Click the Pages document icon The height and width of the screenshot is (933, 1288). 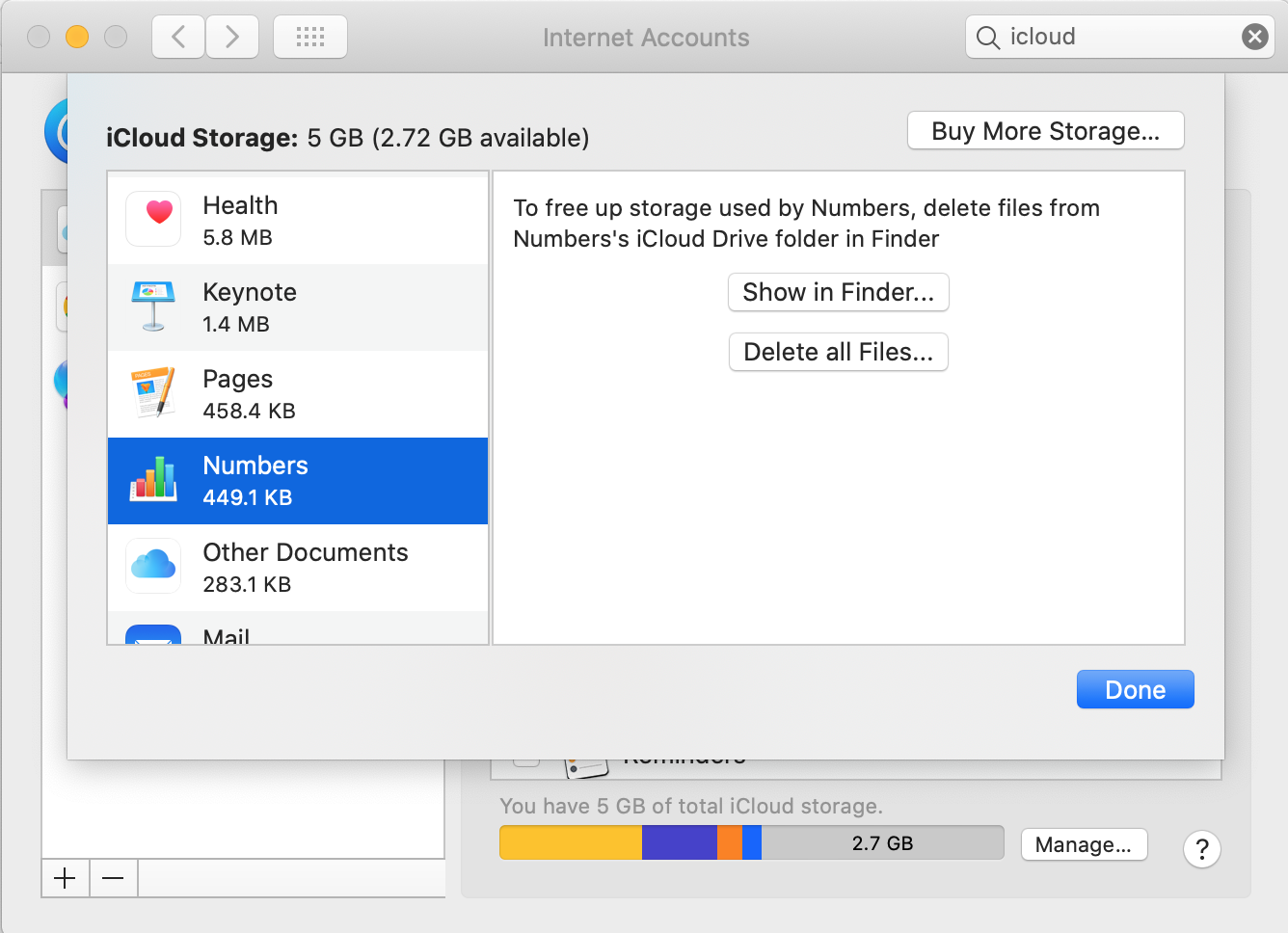[x=153, y=391]
